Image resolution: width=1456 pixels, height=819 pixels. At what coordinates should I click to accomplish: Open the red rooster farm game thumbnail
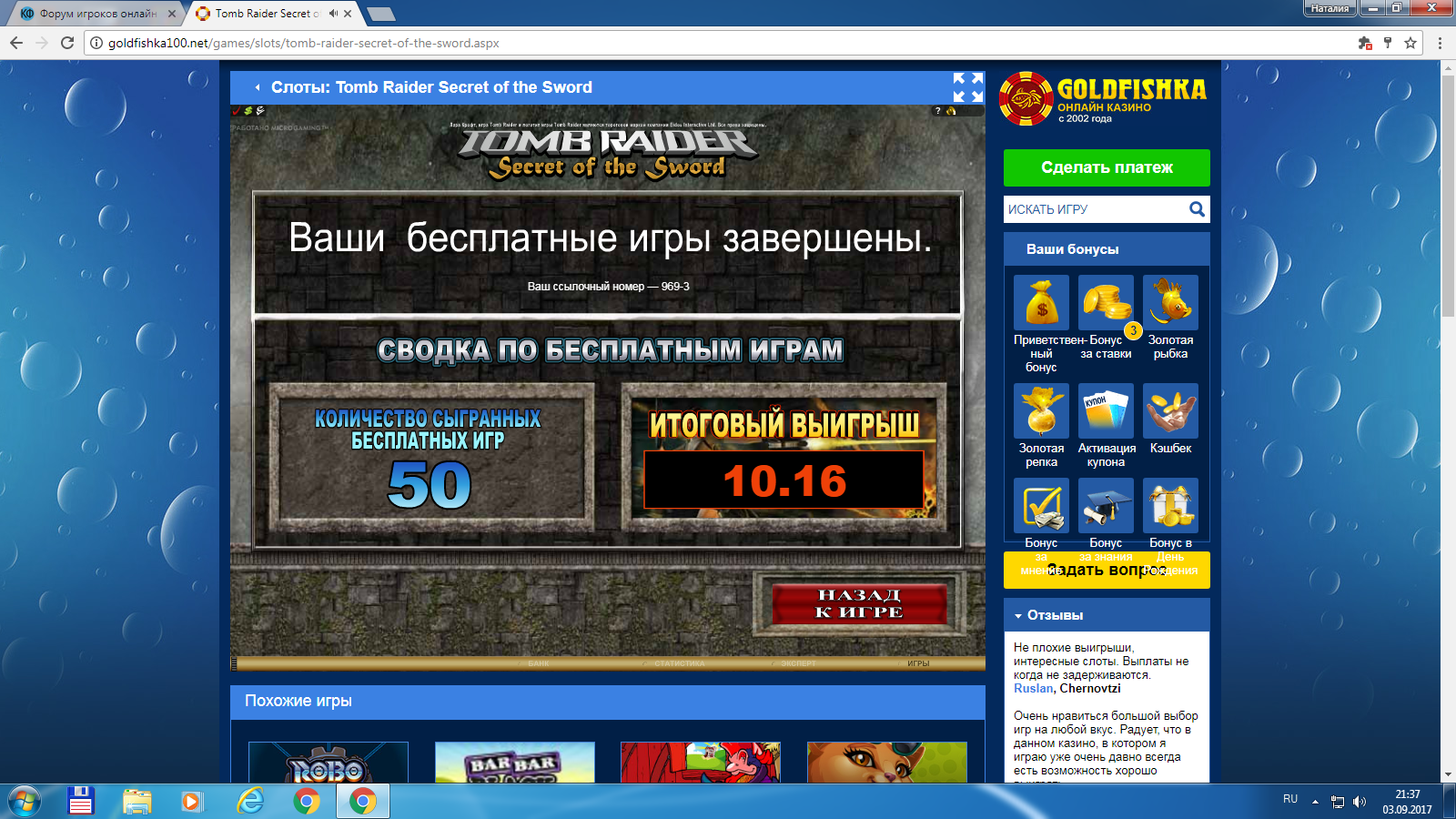point(701,763)
